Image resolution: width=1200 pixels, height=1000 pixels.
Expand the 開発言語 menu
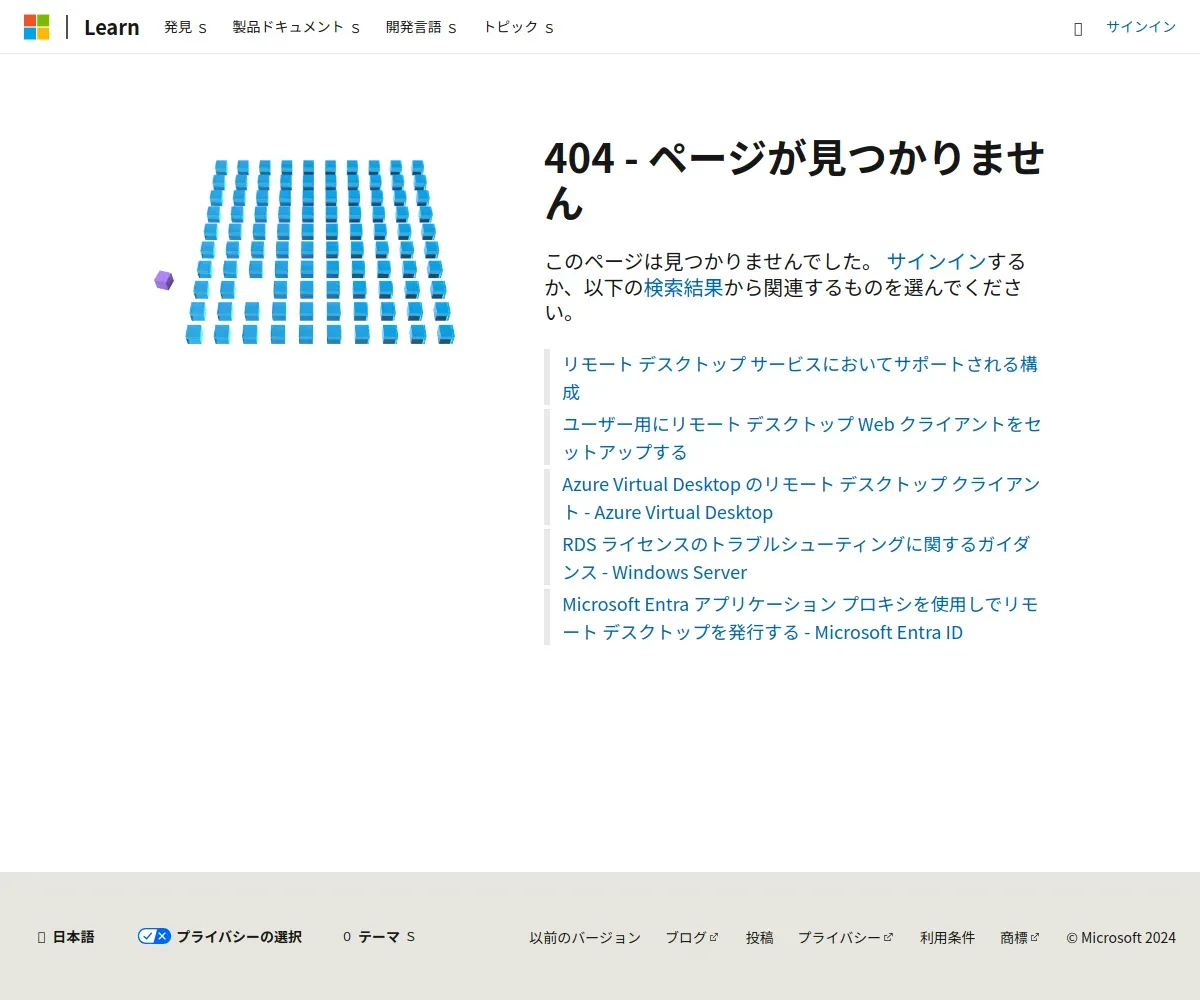pyautogui.click(x=421, y=27)
